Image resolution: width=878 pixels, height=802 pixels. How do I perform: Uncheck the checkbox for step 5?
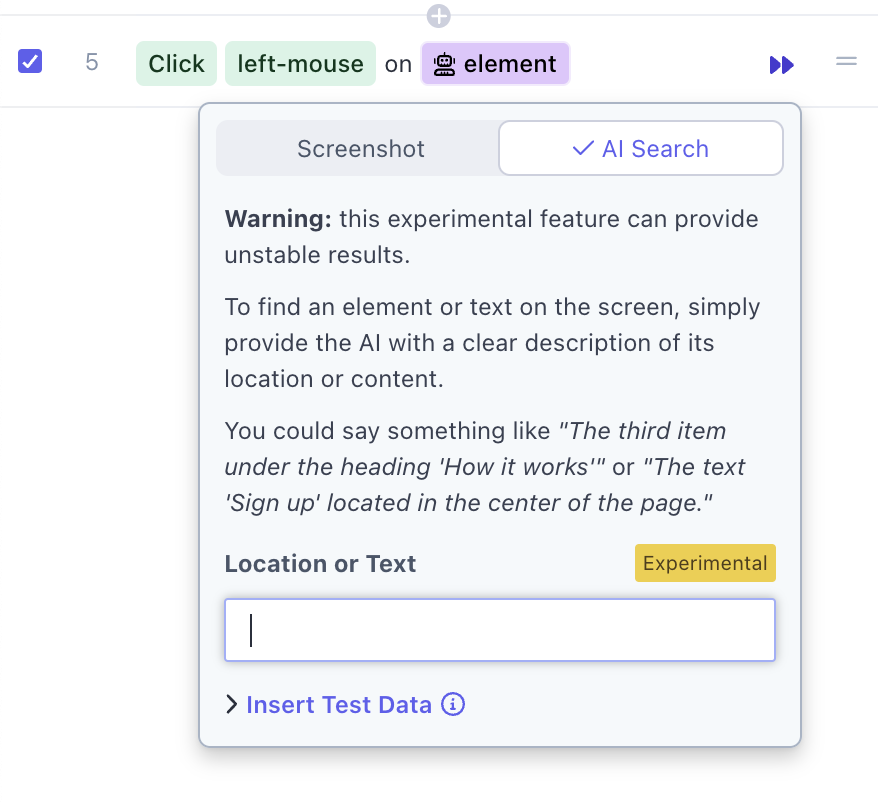pos(31,62)
